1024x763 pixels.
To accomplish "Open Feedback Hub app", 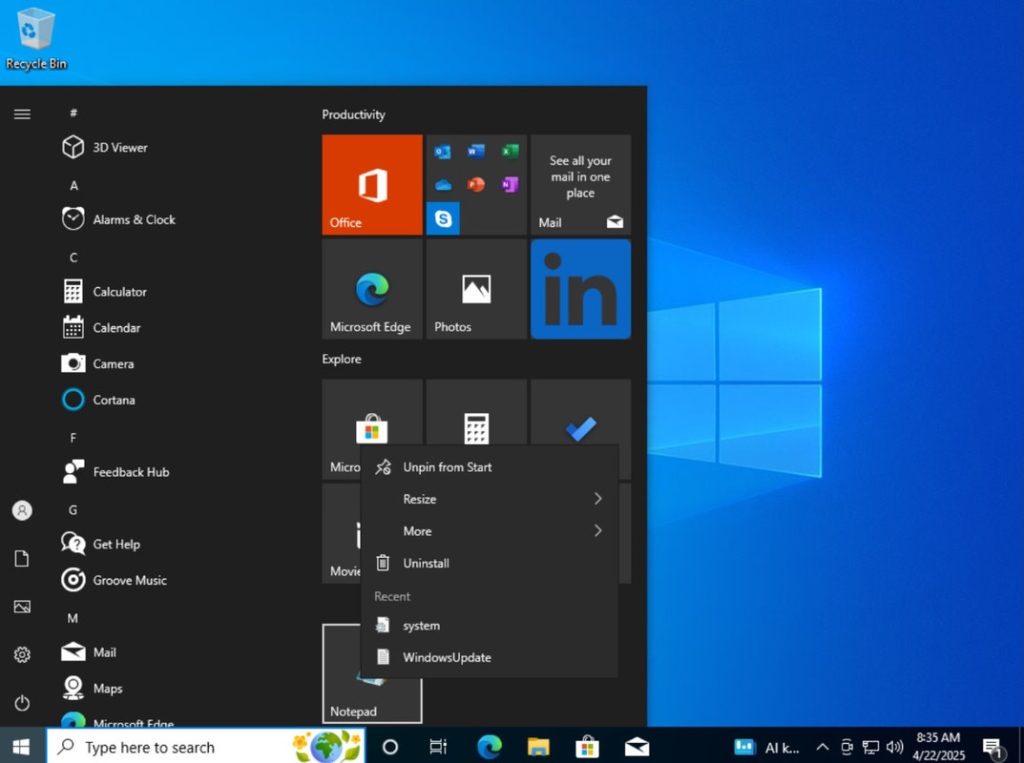I will pyautogui.click(x=131, y=472).
